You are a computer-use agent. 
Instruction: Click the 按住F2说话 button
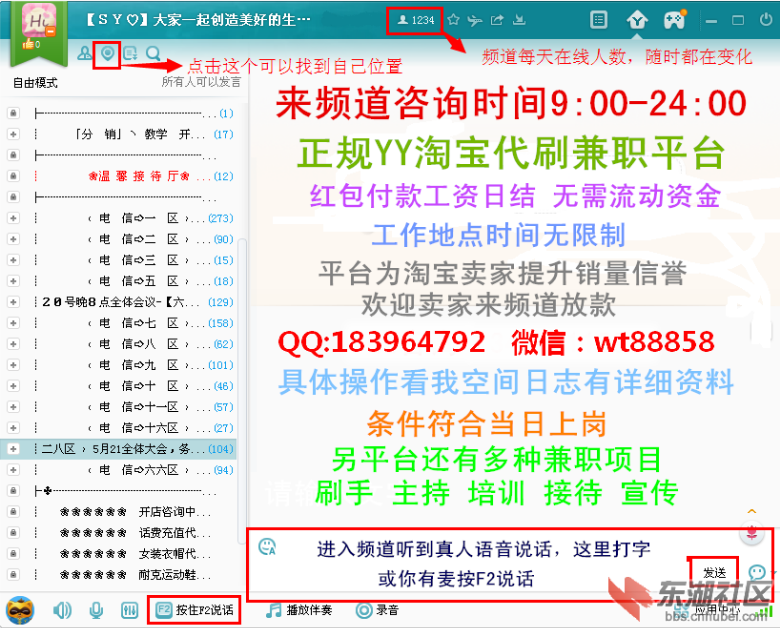(x=194, y=610)
